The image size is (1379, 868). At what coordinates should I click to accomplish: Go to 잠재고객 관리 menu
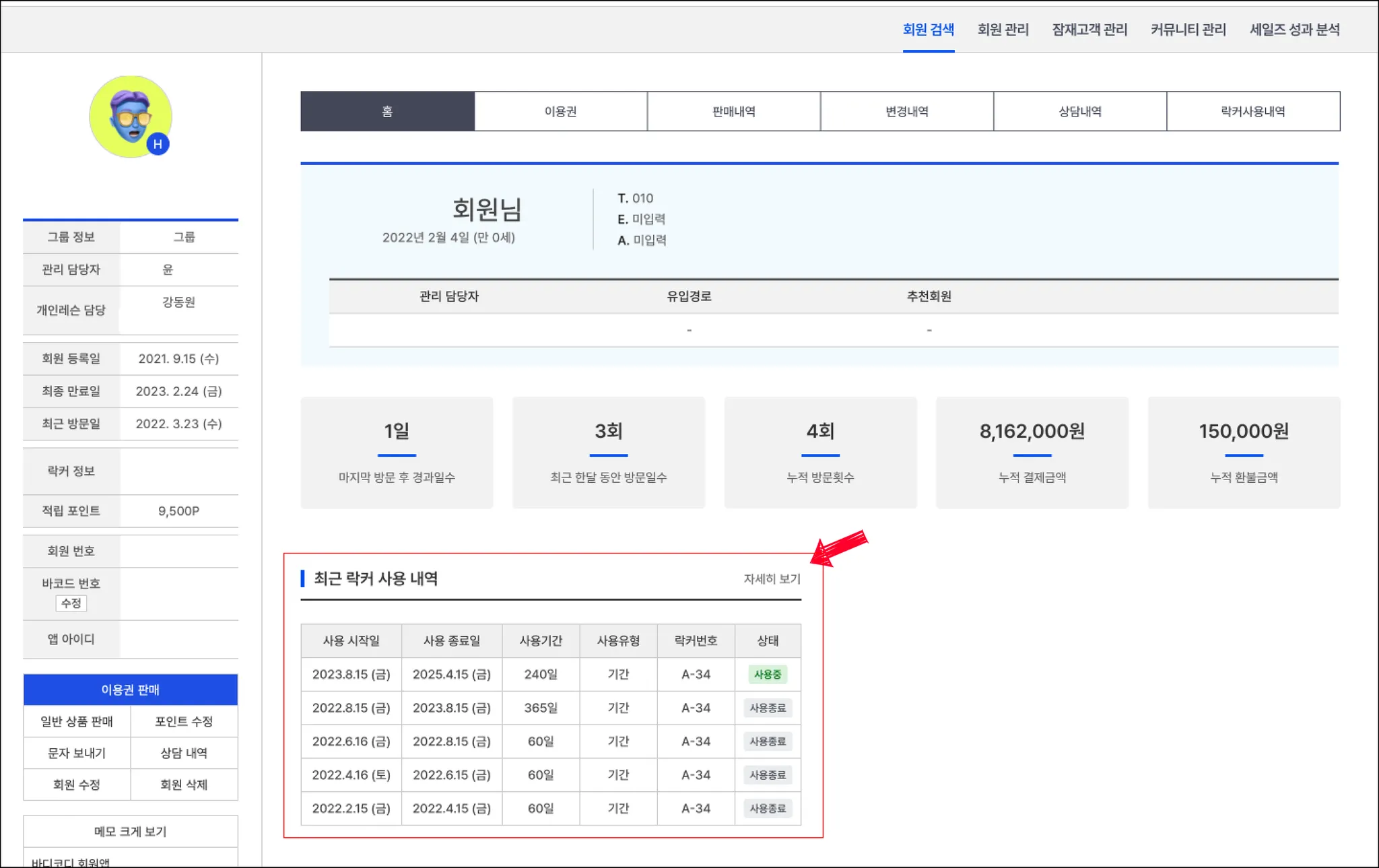point(1089,30)
